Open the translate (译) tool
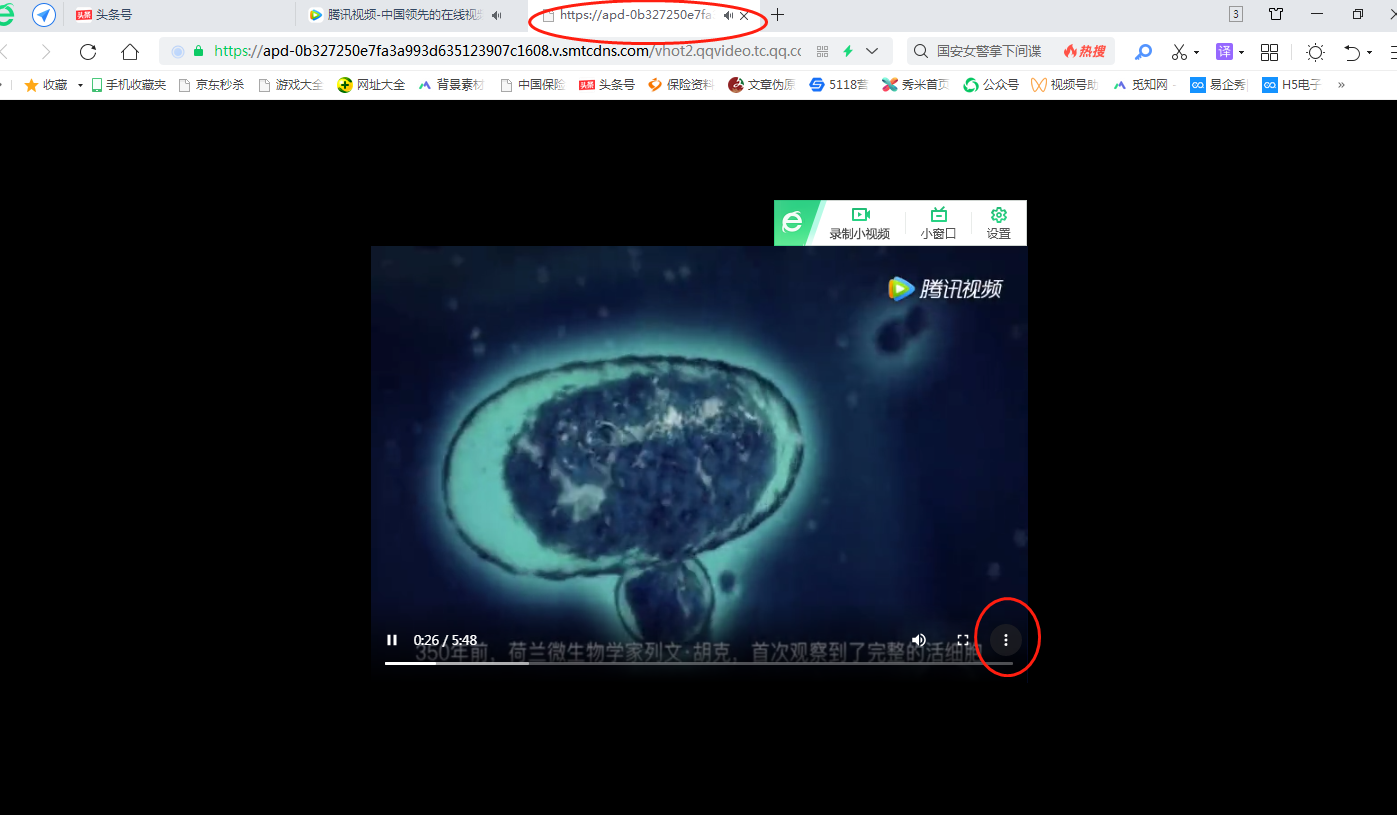The width and height of the screenshot is (1397, 815). tap(1224, 51)
